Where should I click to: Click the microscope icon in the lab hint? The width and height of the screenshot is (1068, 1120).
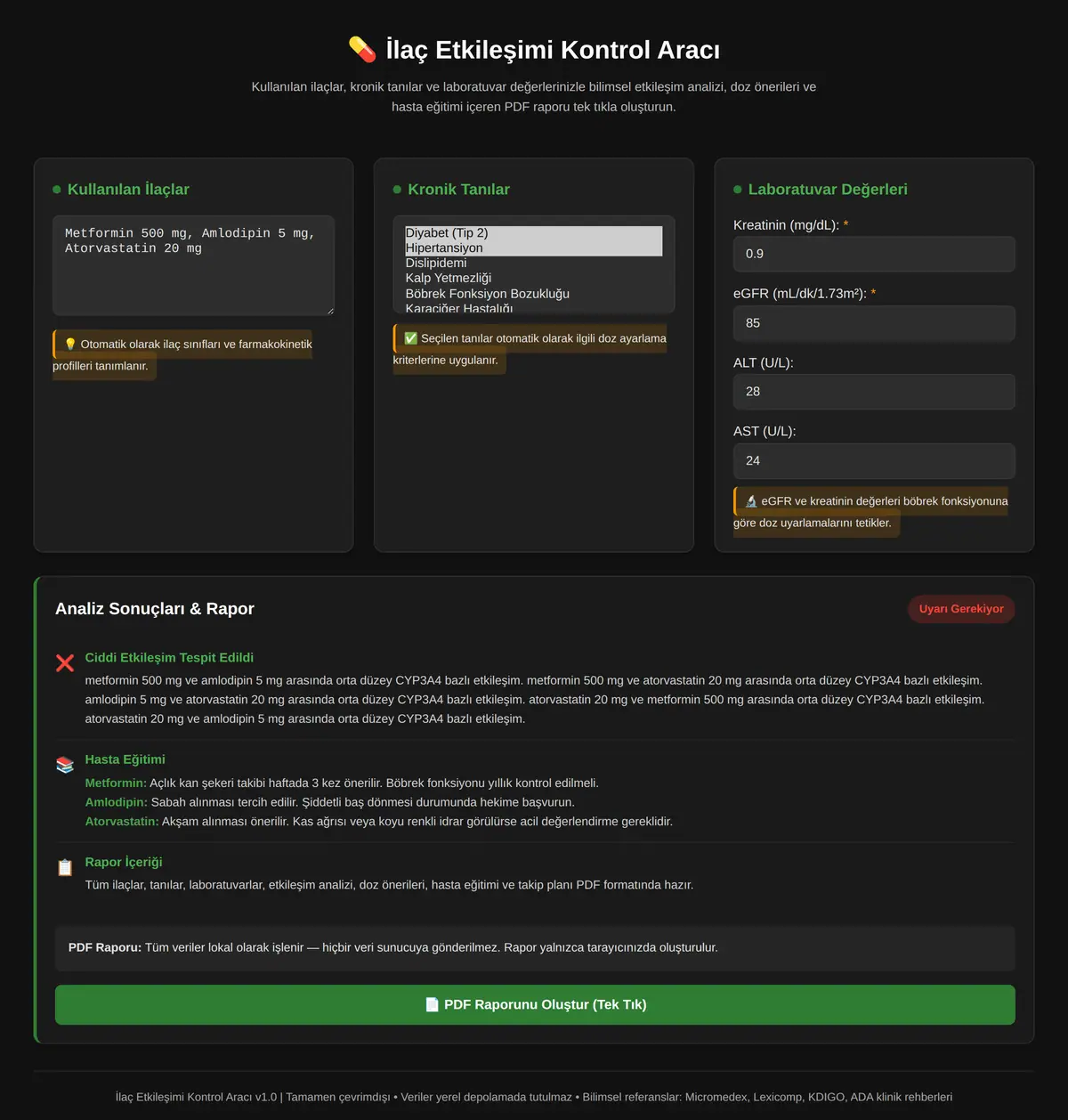pos(751,501)
